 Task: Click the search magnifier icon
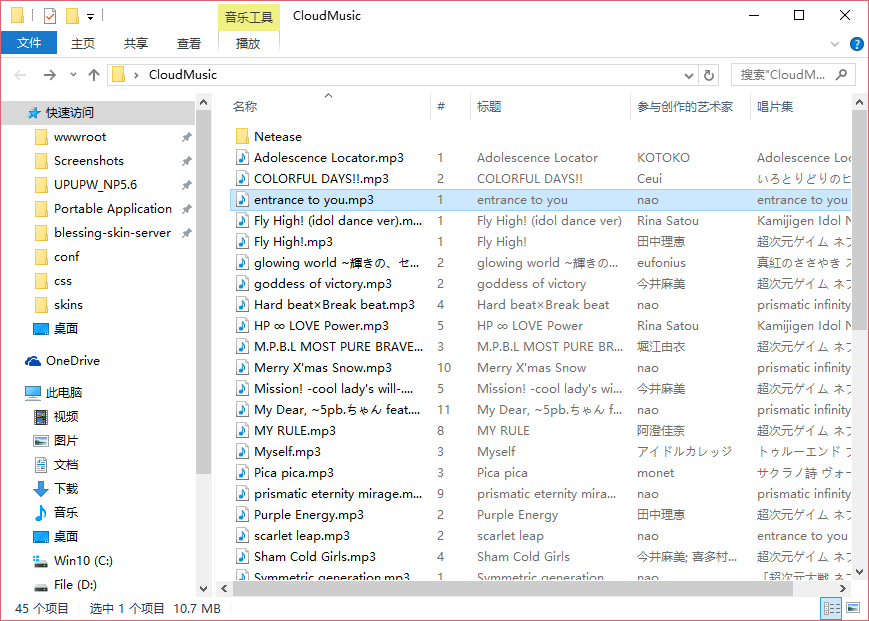[x=841, y=74]
